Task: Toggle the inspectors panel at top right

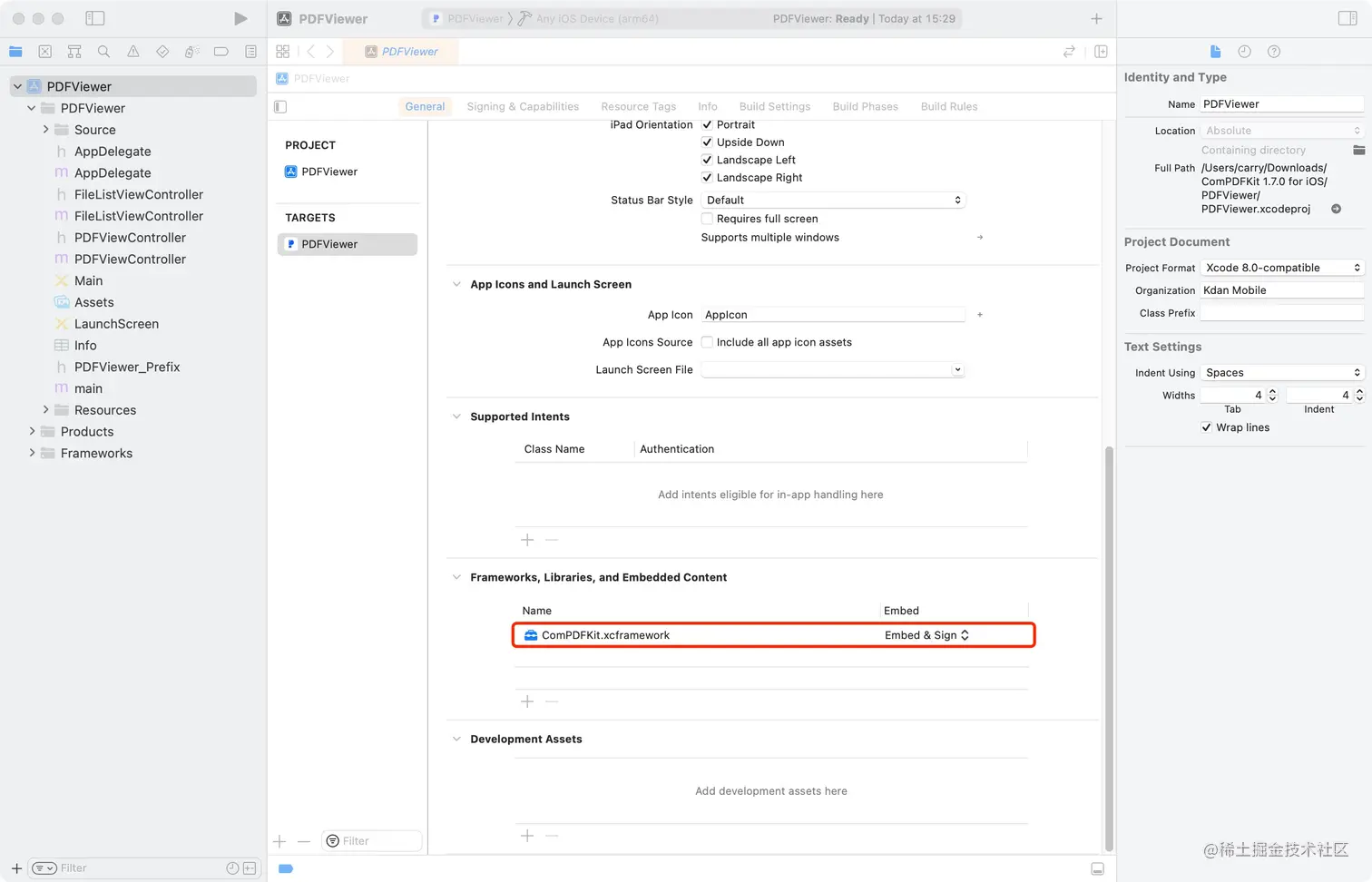Action: click(1347, 18)
